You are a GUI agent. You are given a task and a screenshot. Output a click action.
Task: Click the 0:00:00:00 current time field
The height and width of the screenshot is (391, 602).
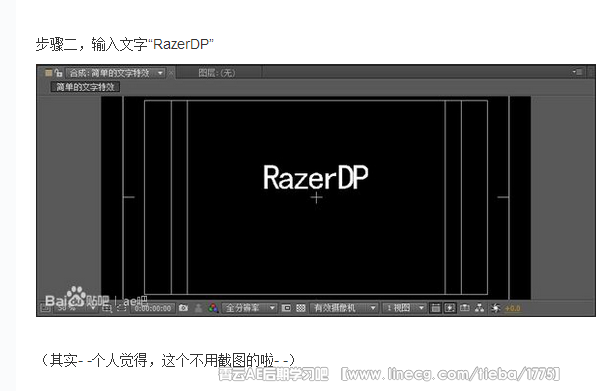pos(153,308)
